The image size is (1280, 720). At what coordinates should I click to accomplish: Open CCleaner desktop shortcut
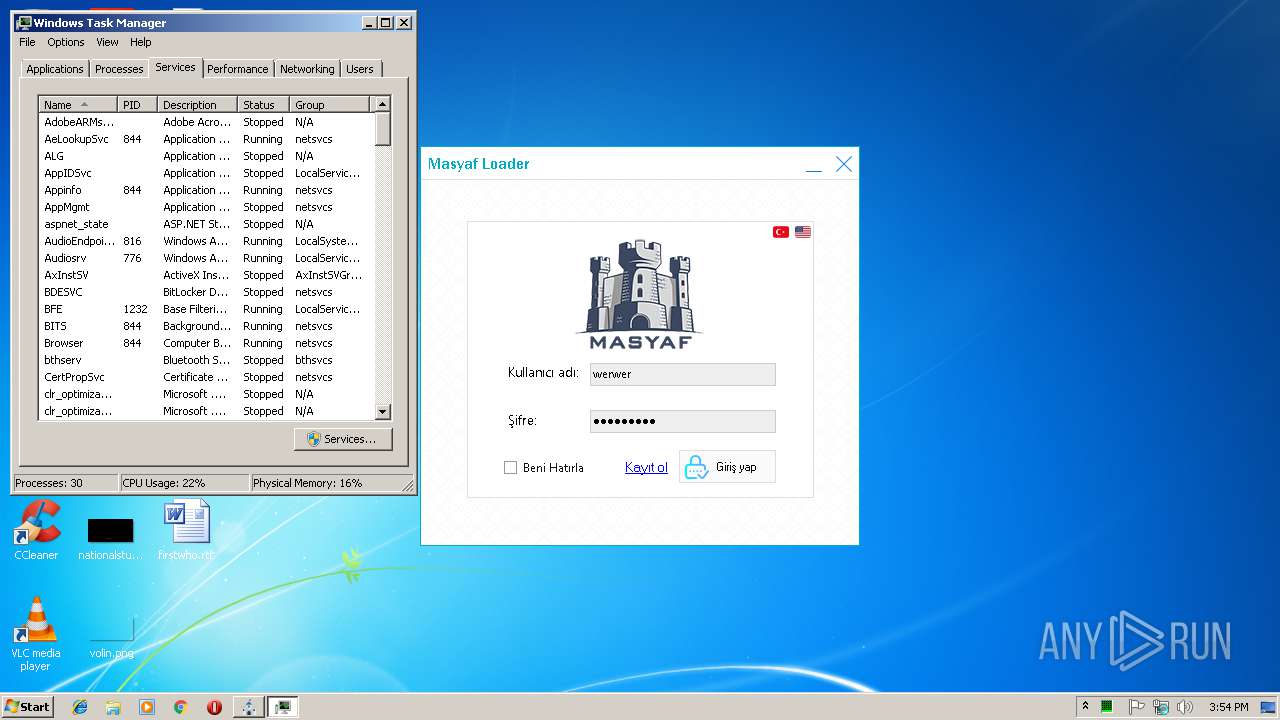pos(36,530)
